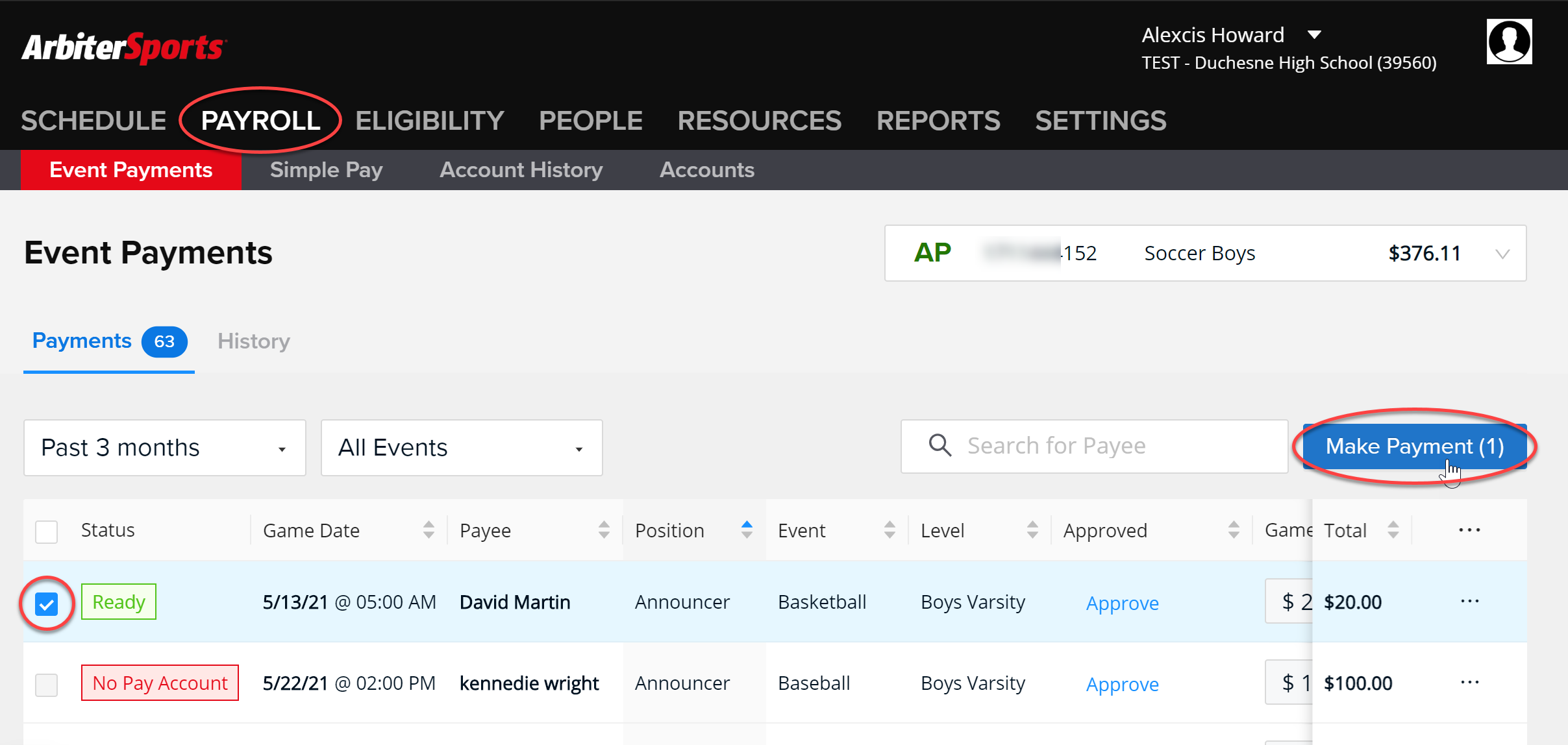Sort by Position column arrows

click(x=747, y=530)
